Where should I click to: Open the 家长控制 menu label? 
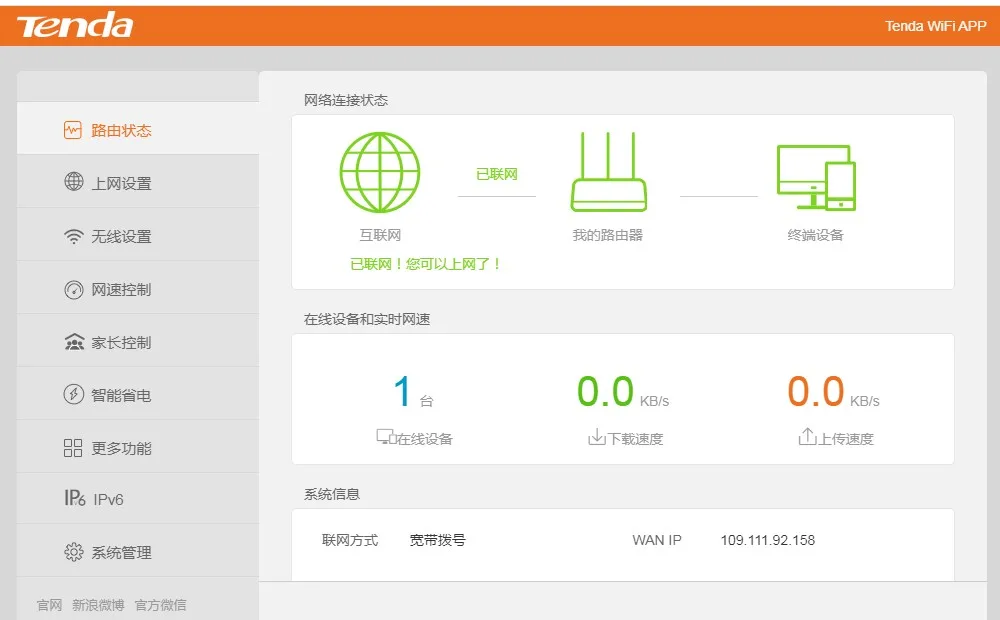pos(121,343)
